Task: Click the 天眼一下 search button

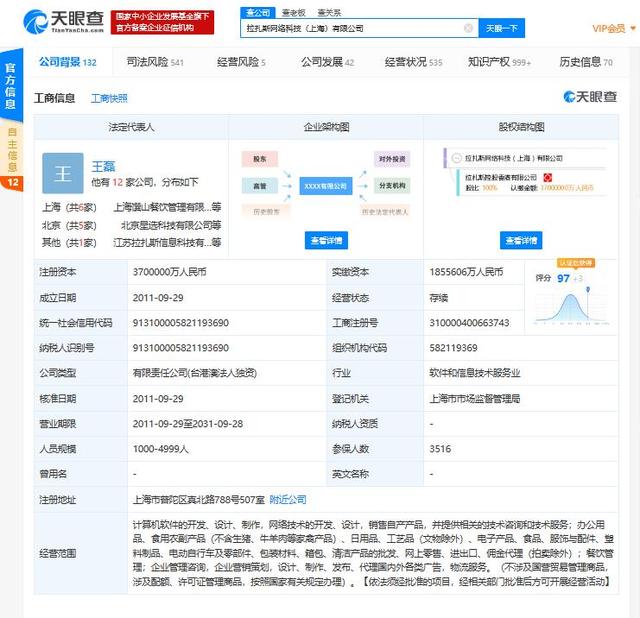Action: 501,28
